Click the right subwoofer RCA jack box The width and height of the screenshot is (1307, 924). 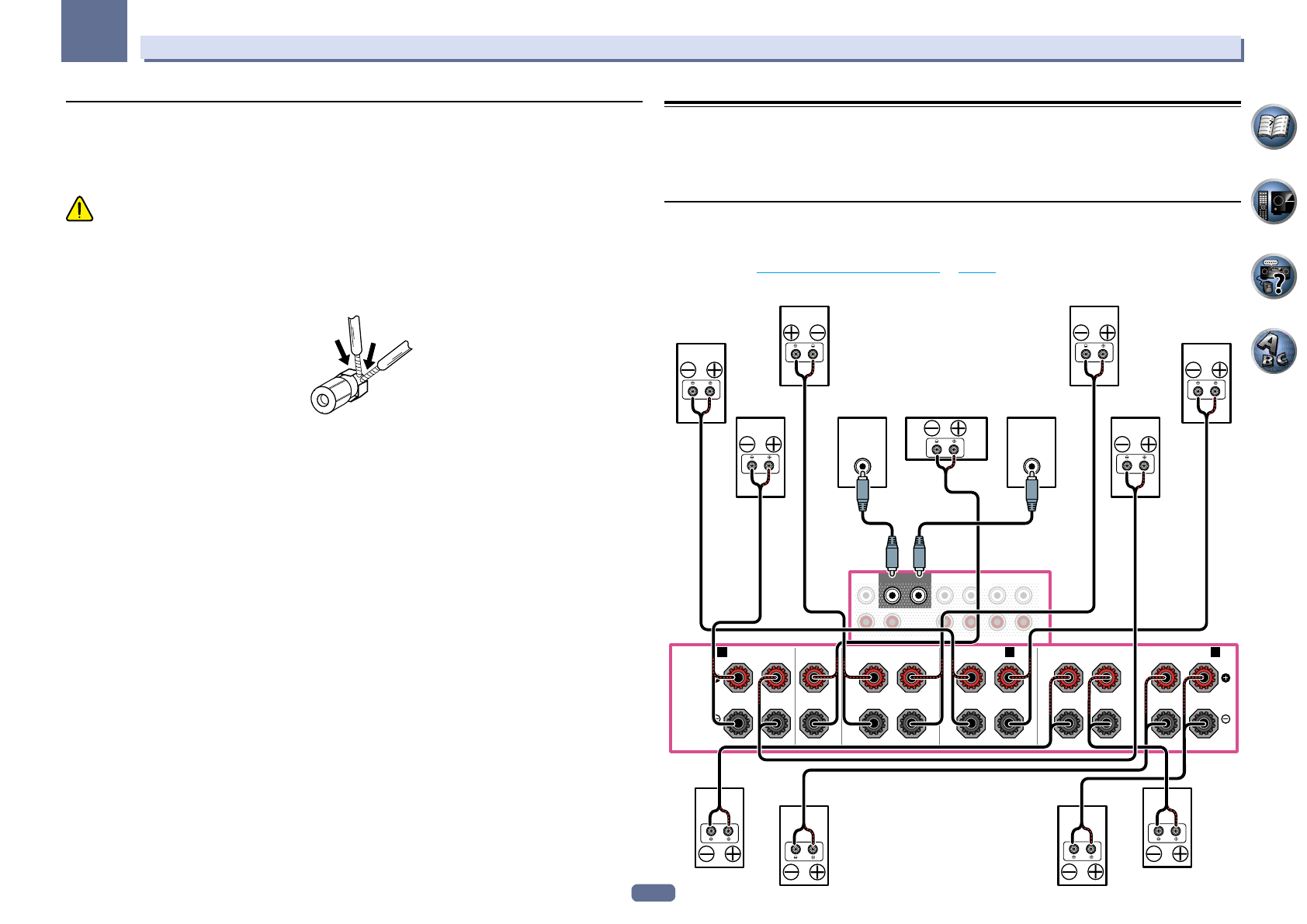[x=1031, y=452]
